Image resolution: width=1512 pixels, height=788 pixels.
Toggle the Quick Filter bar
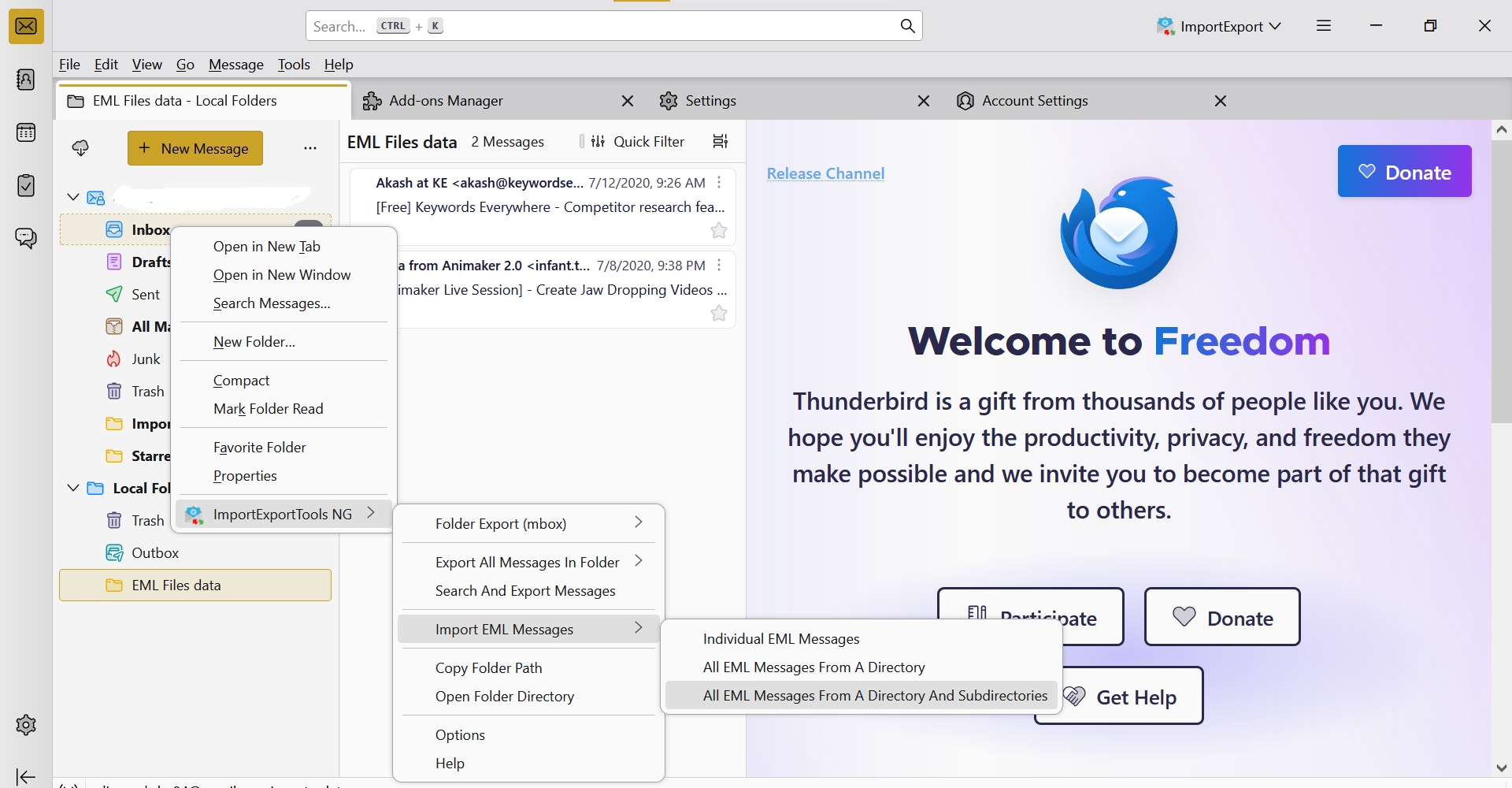click(x=638, y=141)
